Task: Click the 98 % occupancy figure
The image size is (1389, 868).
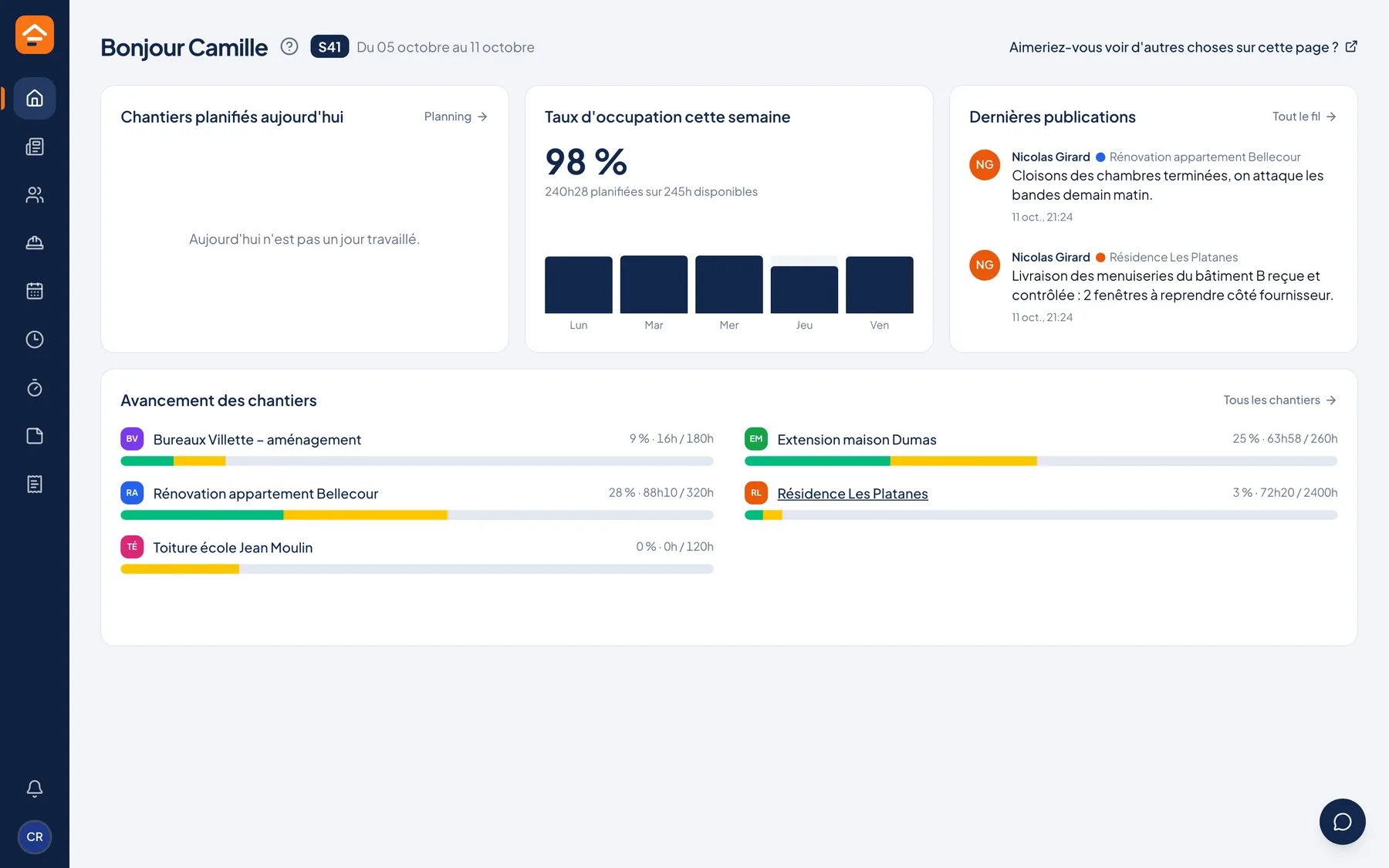Action: (586, 162)
